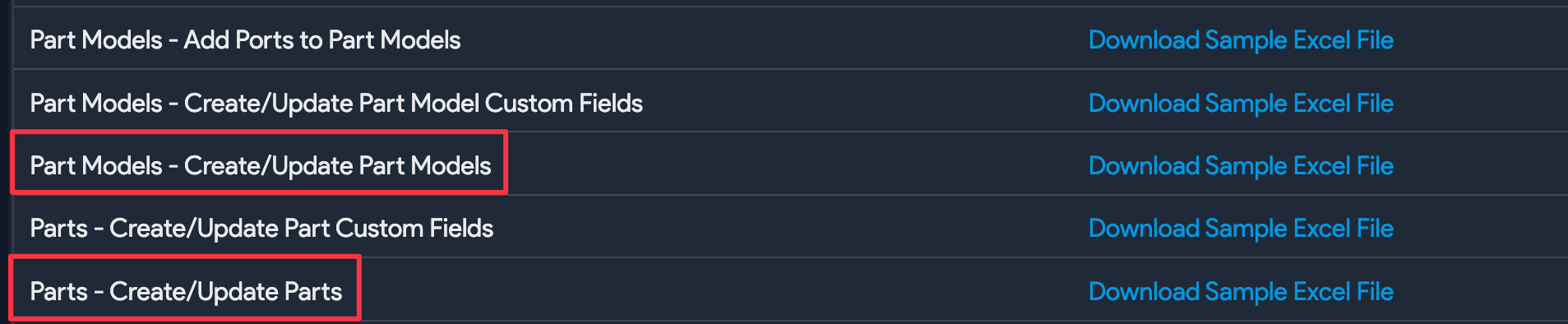Download sample Excel for Part Model Custom Fields
The image size is (1568, 324).
(1241, 103)
